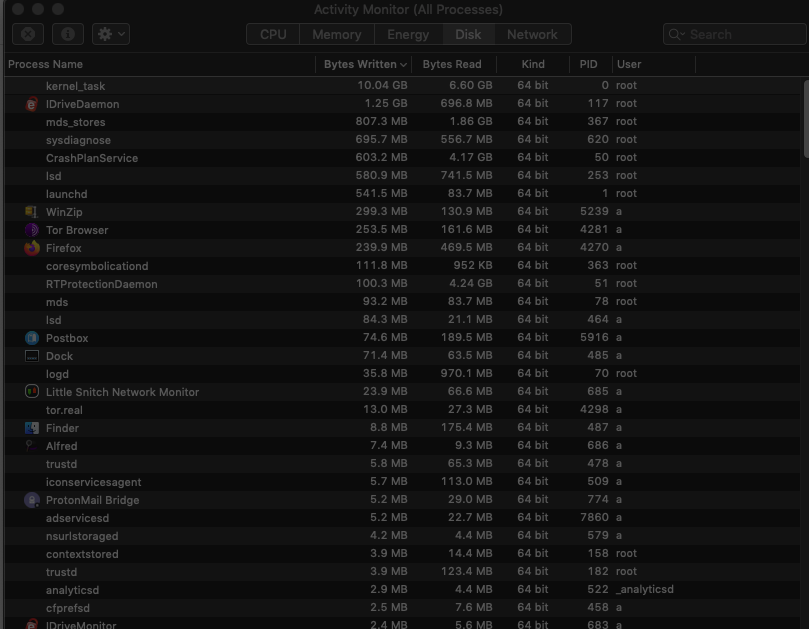Click the Alfred process icon
The height and width of the screenshot is (629, 809).
[31, 446]
